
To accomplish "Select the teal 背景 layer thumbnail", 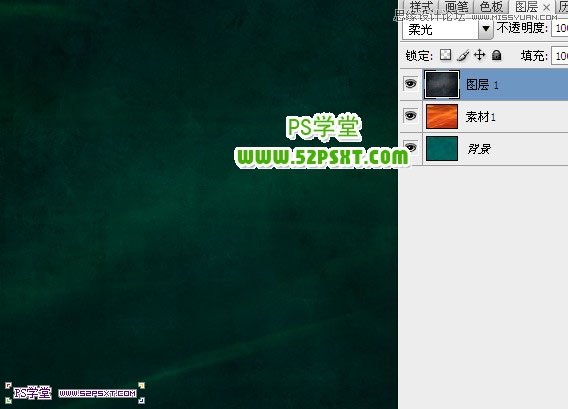I will click(442, 148).
